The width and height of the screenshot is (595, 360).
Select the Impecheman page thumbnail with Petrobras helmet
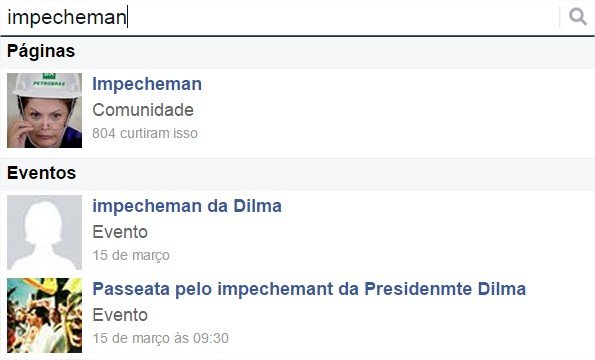[44, 110]
